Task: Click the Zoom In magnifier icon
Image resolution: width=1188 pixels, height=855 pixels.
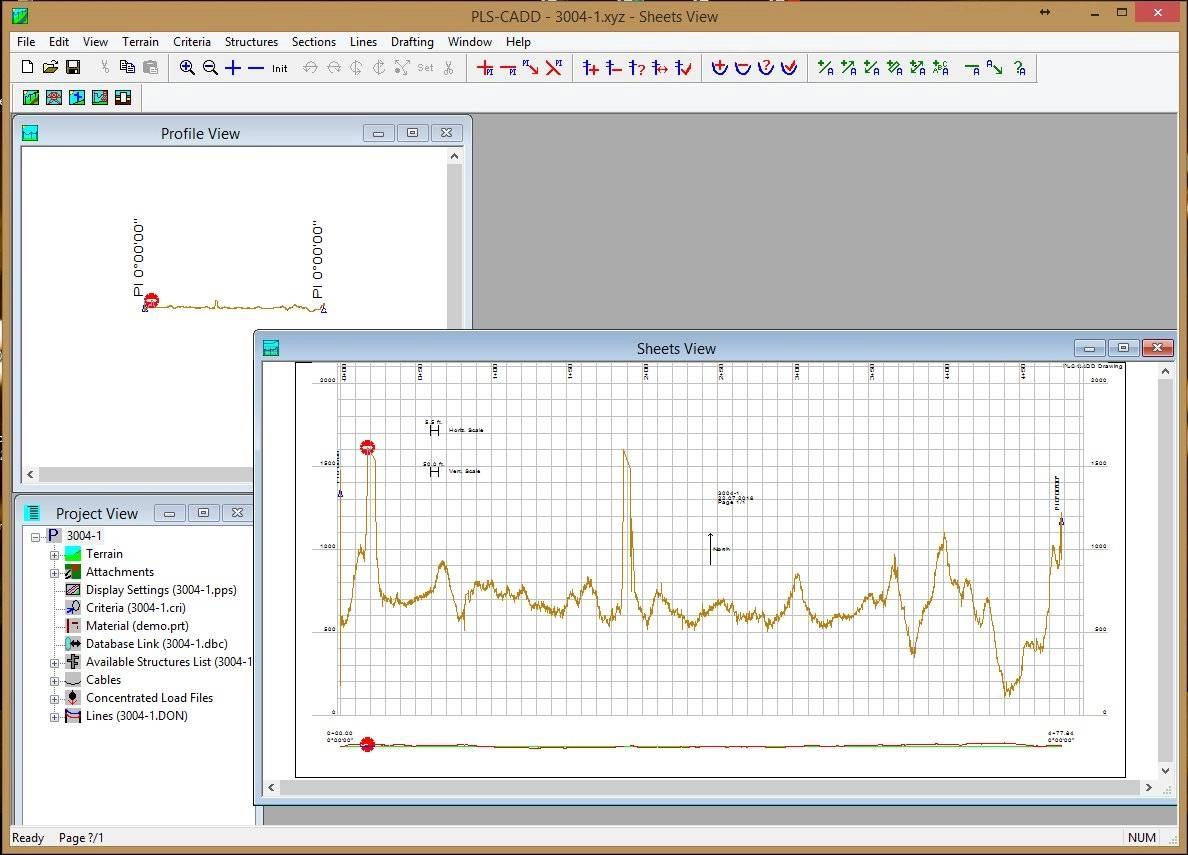Action: coord(186,67)
